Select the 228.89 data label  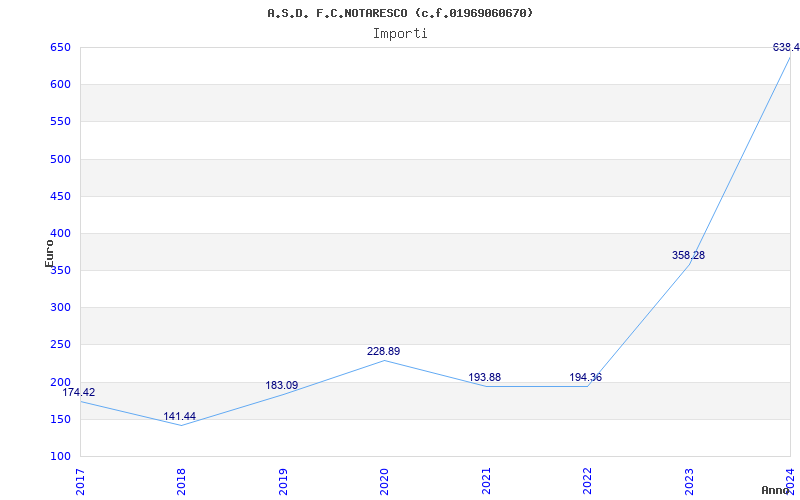point(383,351)
